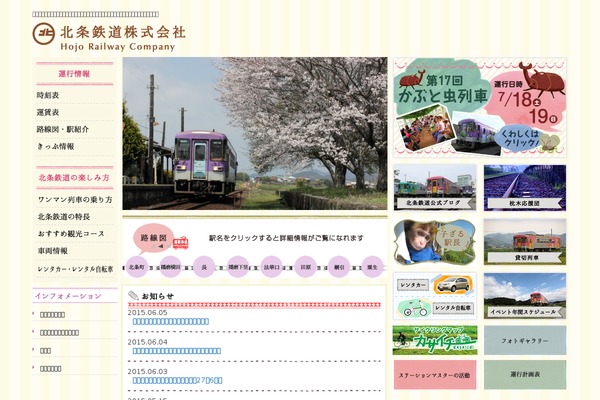Go to 路線図・駅紹介 in sidebar

[63, 129]
